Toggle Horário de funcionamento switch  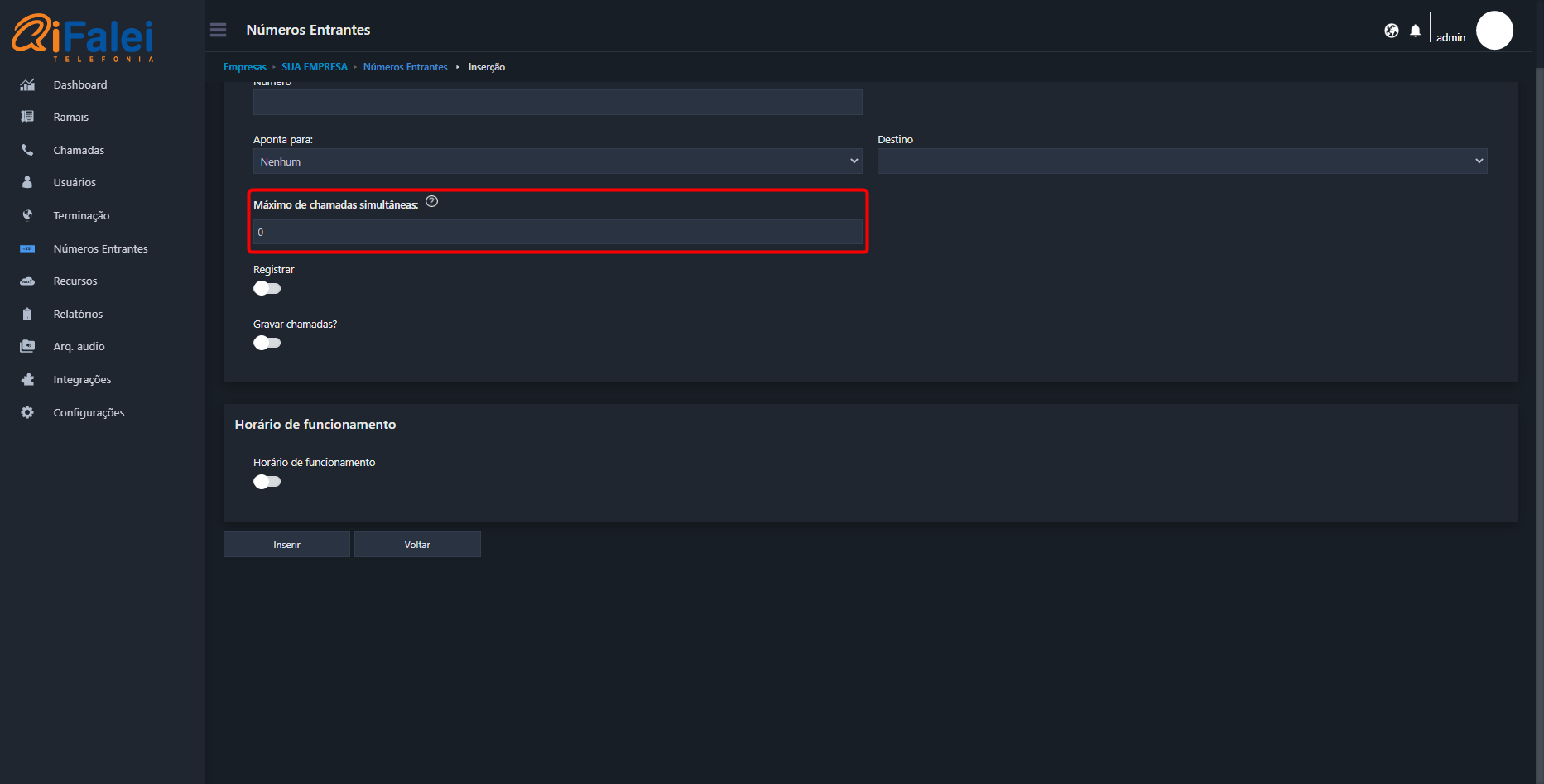tap(267, 482)
